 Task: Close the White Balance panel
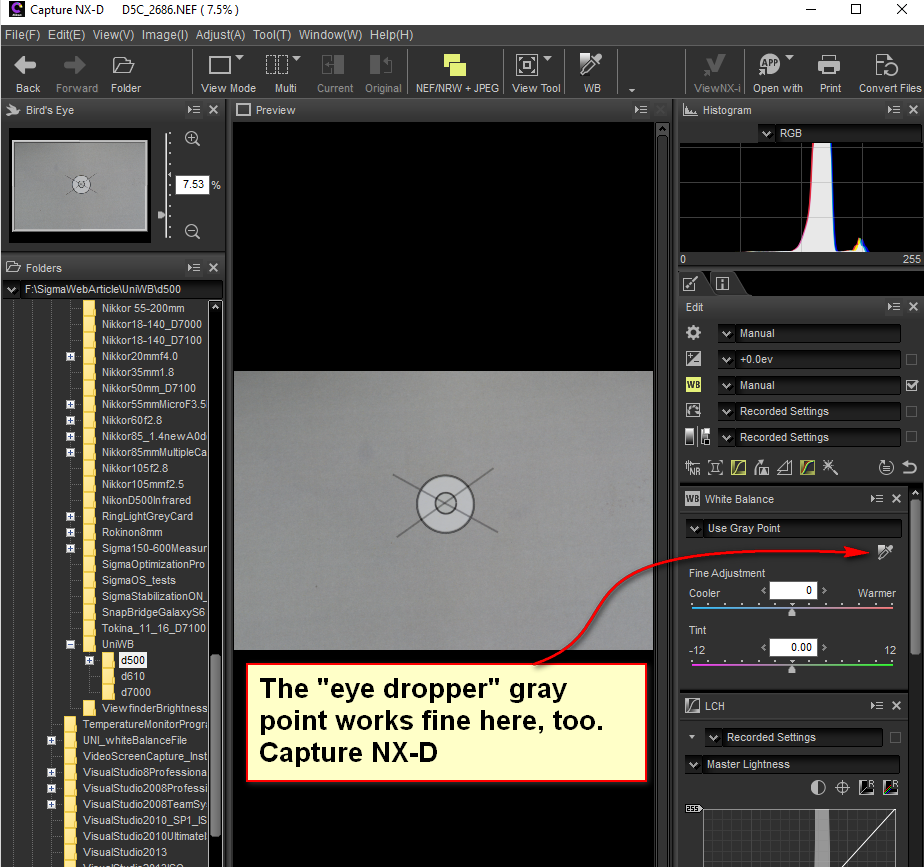(896, 499)
